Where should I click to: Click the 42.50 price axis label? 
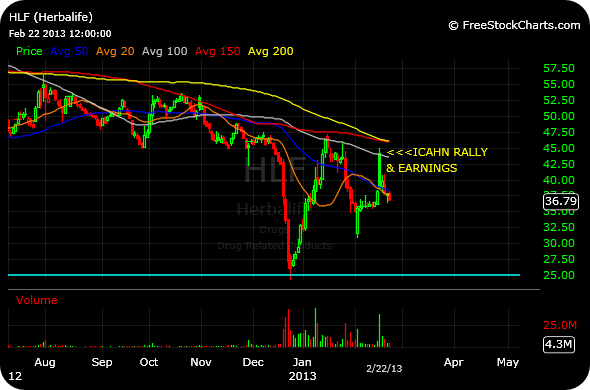(559, 164)
